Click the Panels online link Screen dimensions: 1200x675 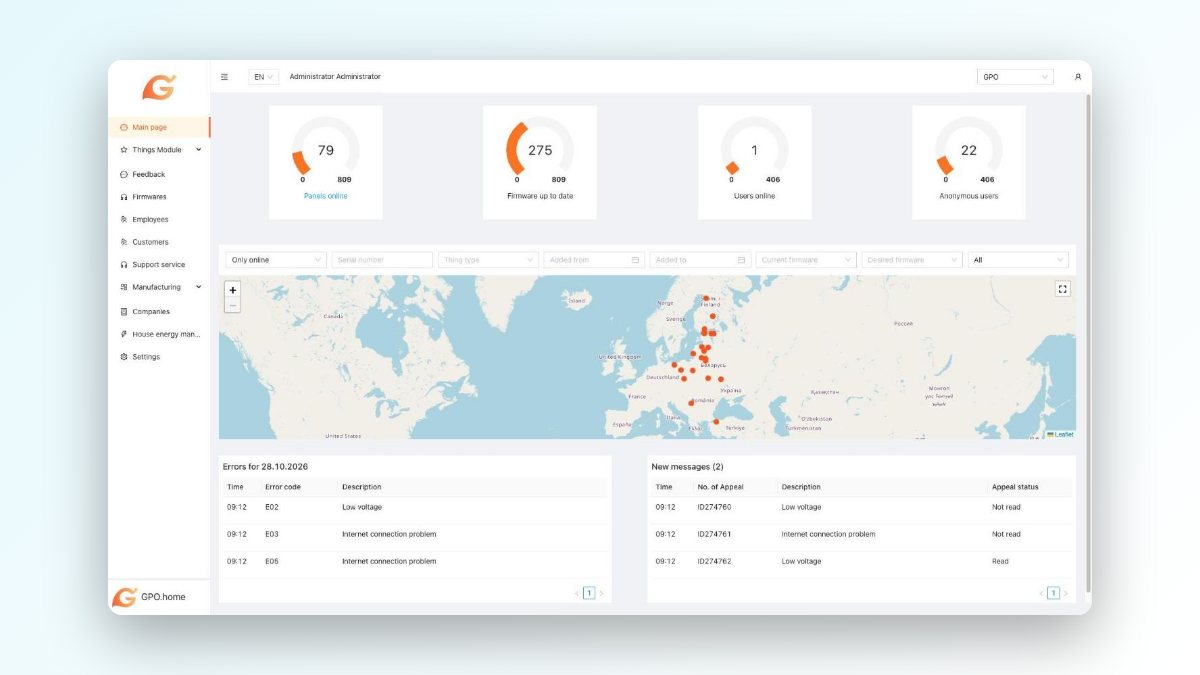point(326,196)
